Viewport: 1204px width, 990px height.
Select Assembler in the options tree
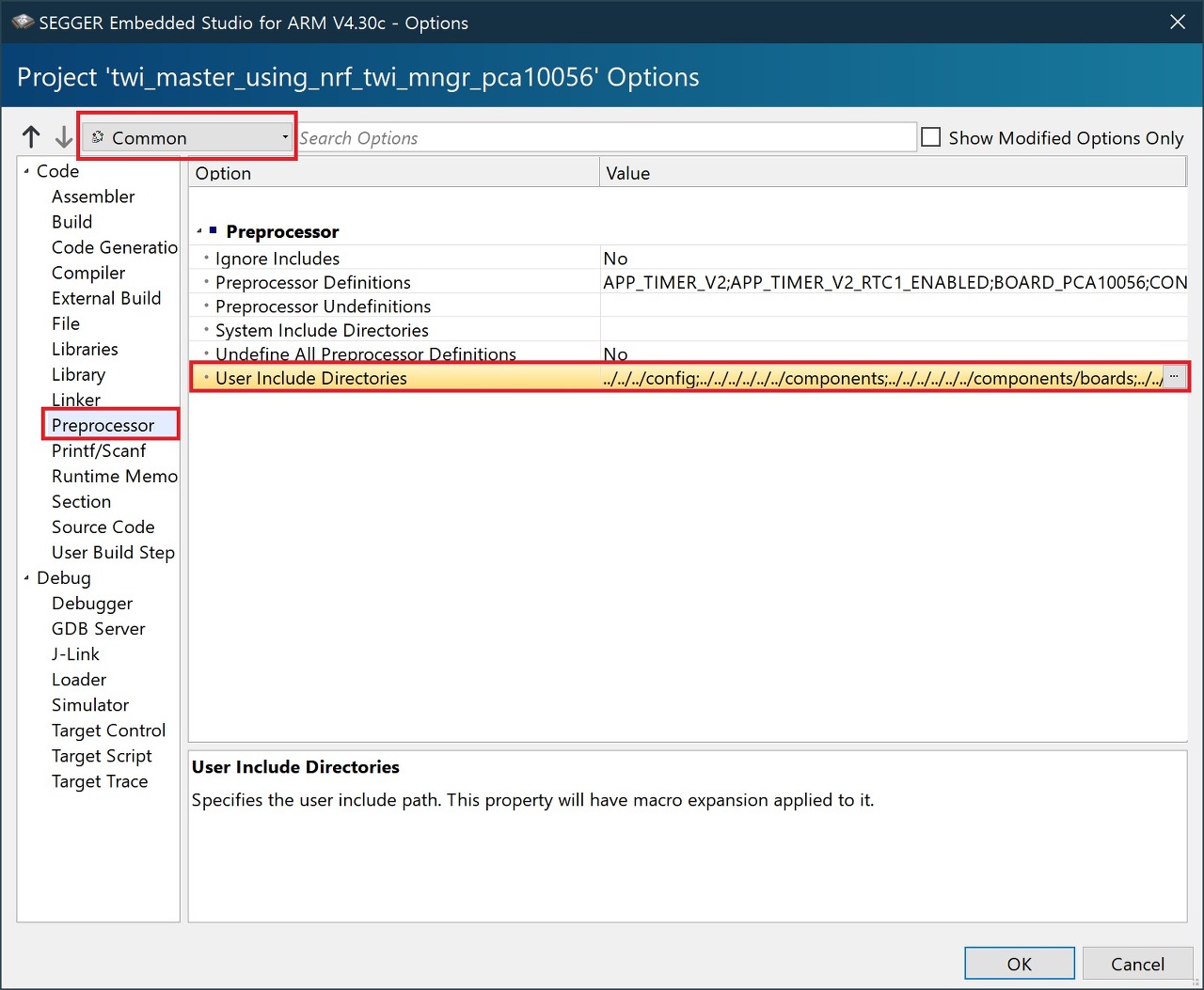click(93, 196)
